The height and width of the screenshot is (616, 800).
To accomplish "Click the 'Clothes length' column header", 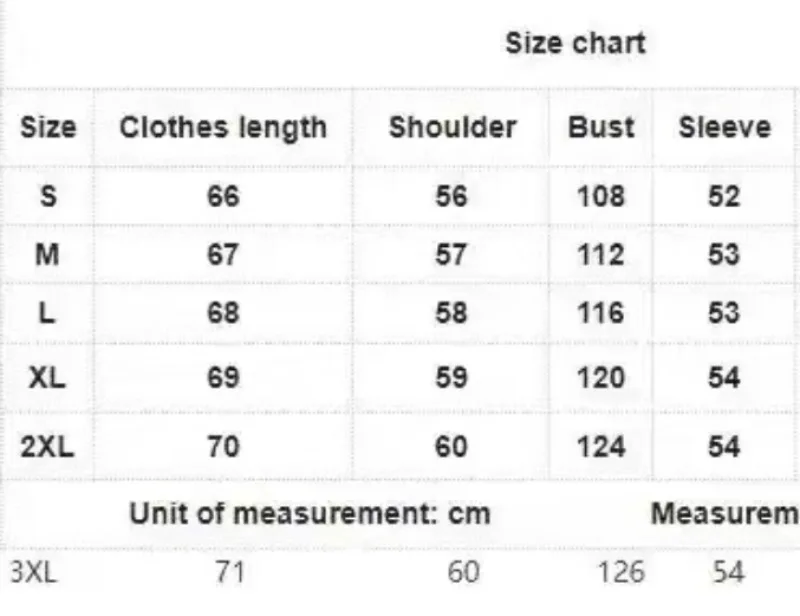I will tap(223, 128).
